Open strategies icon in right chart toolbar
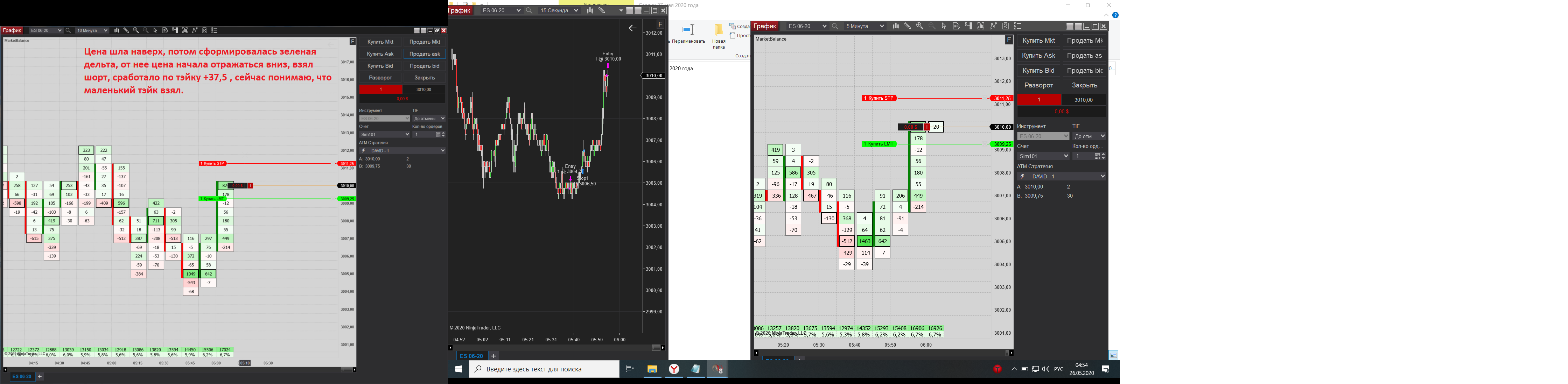The height and width of the screenshot is (384, 1568). coord(1005,26)
